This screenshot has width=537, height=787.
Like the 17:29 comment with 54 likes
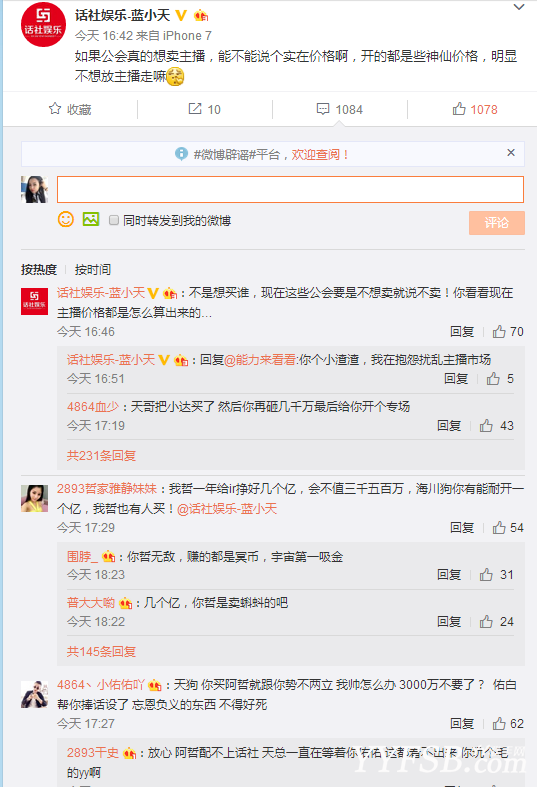point(508,528)
